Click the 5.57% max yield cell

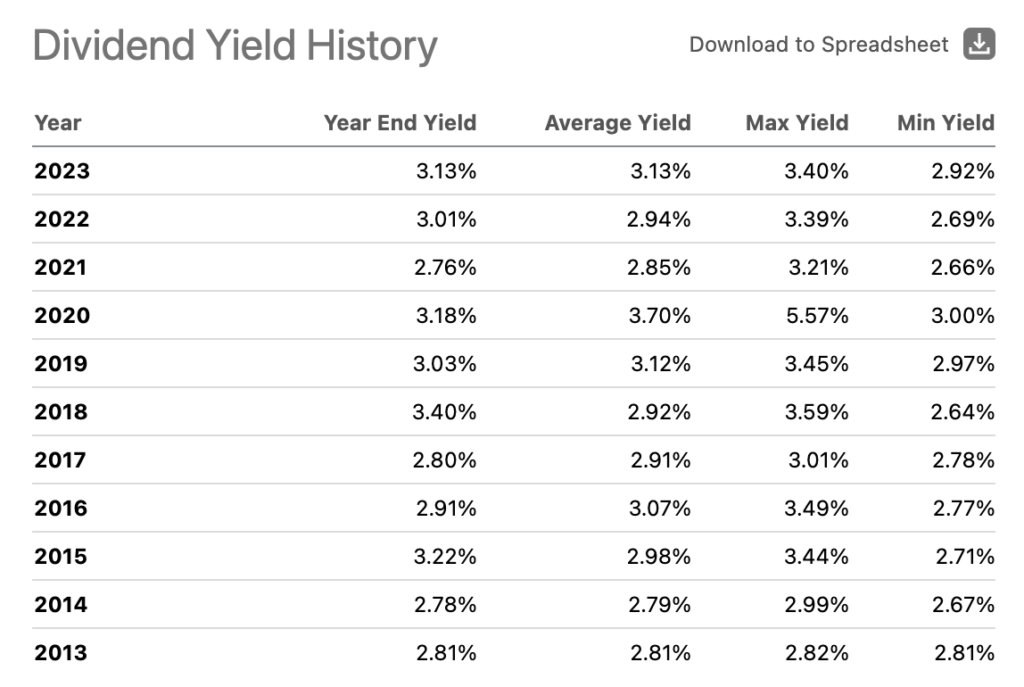tap(817, 316)
